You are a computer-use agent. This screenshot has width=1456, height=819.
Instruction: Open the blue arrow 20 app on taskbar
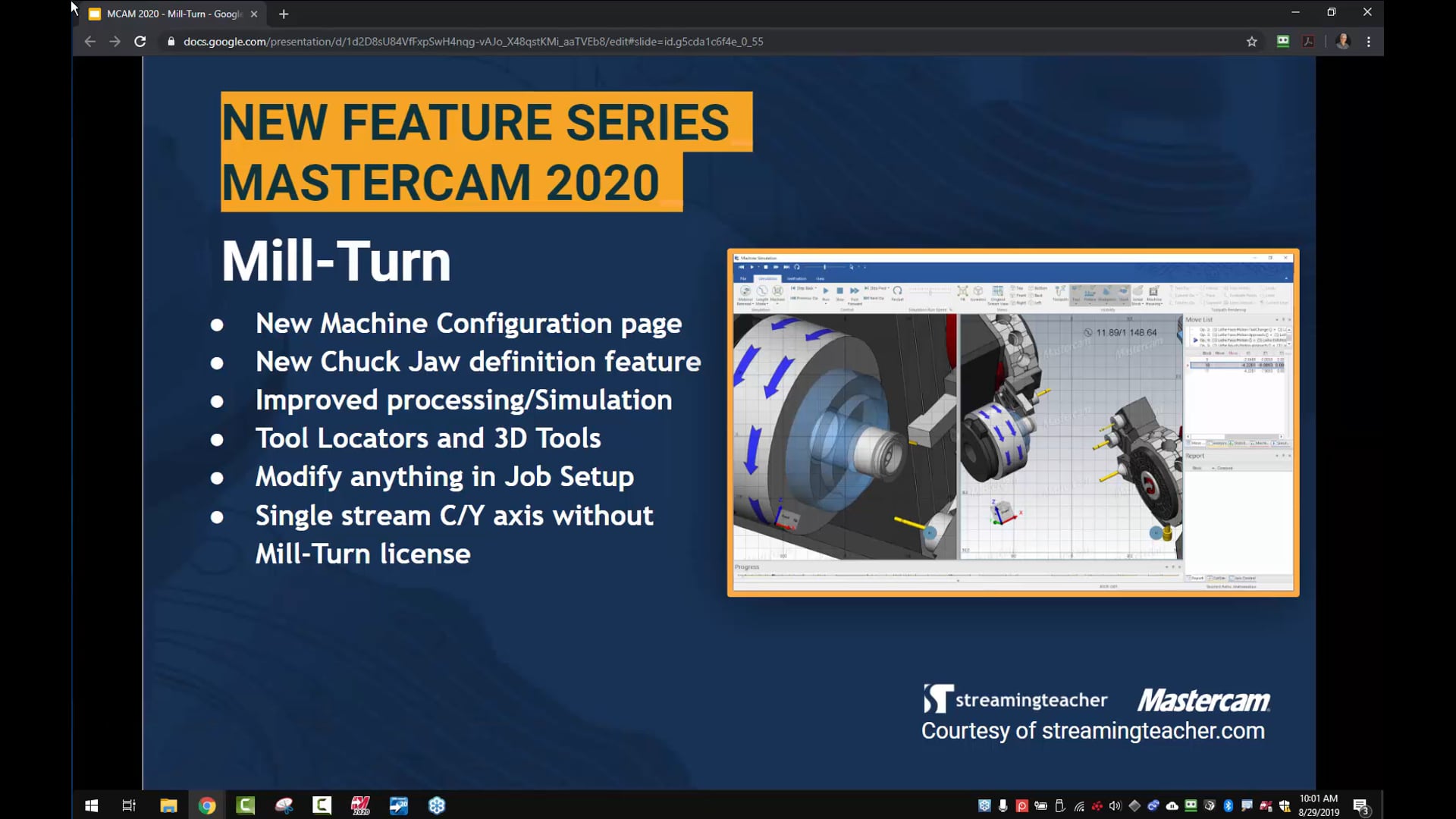[x=398, y=805]
